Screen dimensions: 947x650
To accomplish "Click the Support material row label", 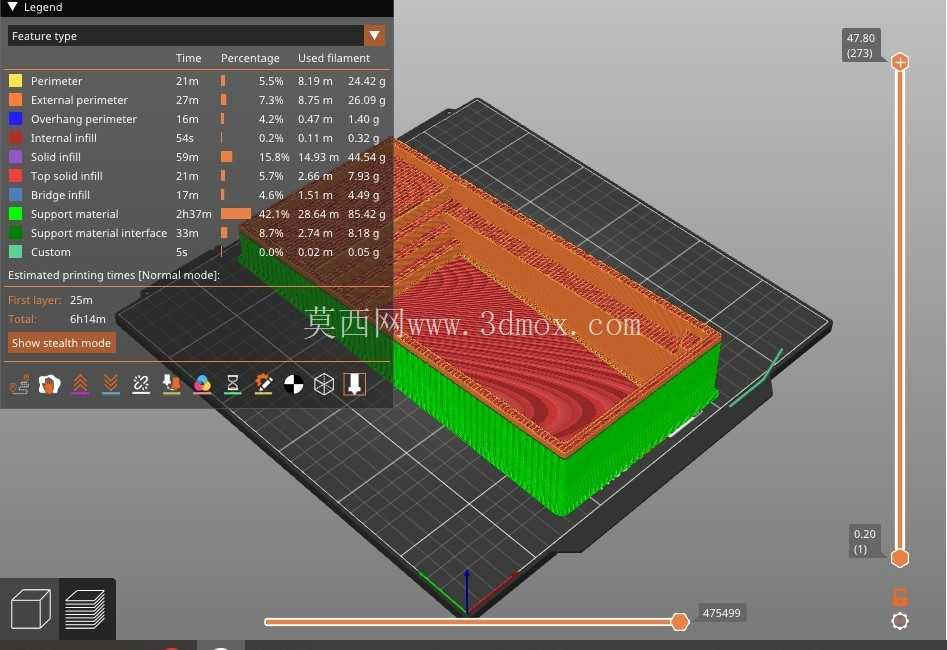I will (74, 214).
